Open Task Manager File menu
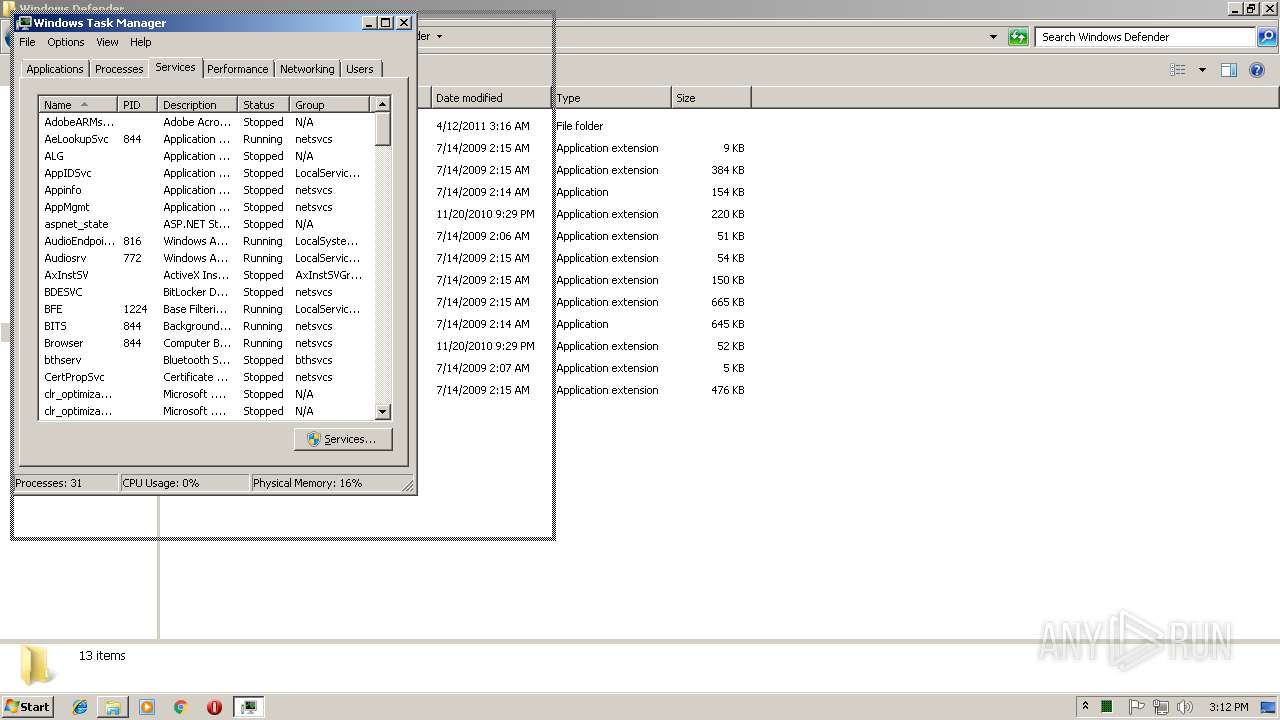Image resolution: width=1280 pixels, height=720 pixels. coord(27,42)
